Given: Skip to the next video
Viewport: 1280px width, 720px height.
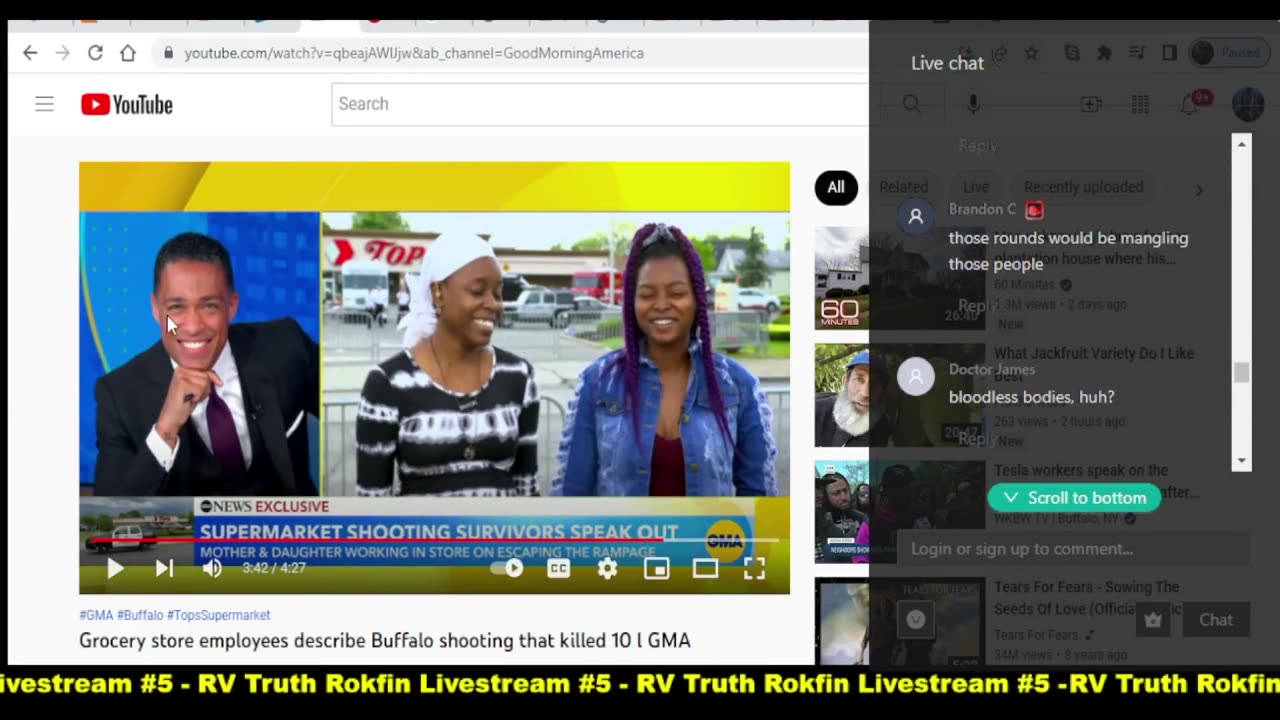Looking at the screenshot, I should click(x=164, y=568).
